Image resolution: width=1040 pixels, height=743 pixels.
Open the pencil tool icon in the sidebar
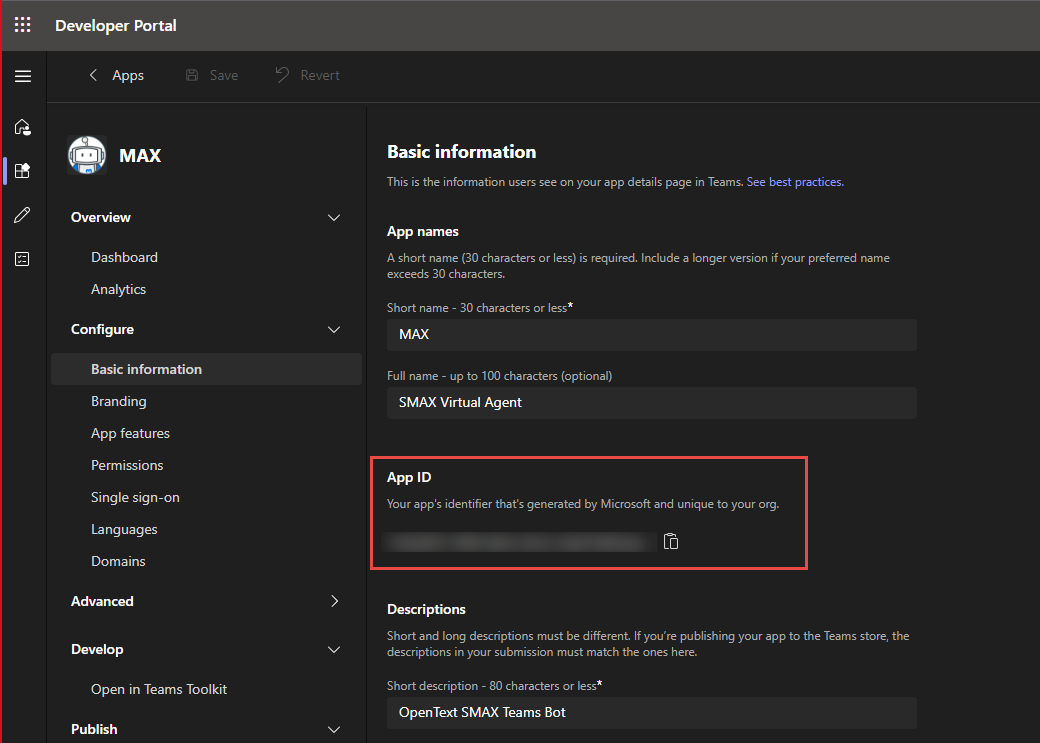coord(22,214)
